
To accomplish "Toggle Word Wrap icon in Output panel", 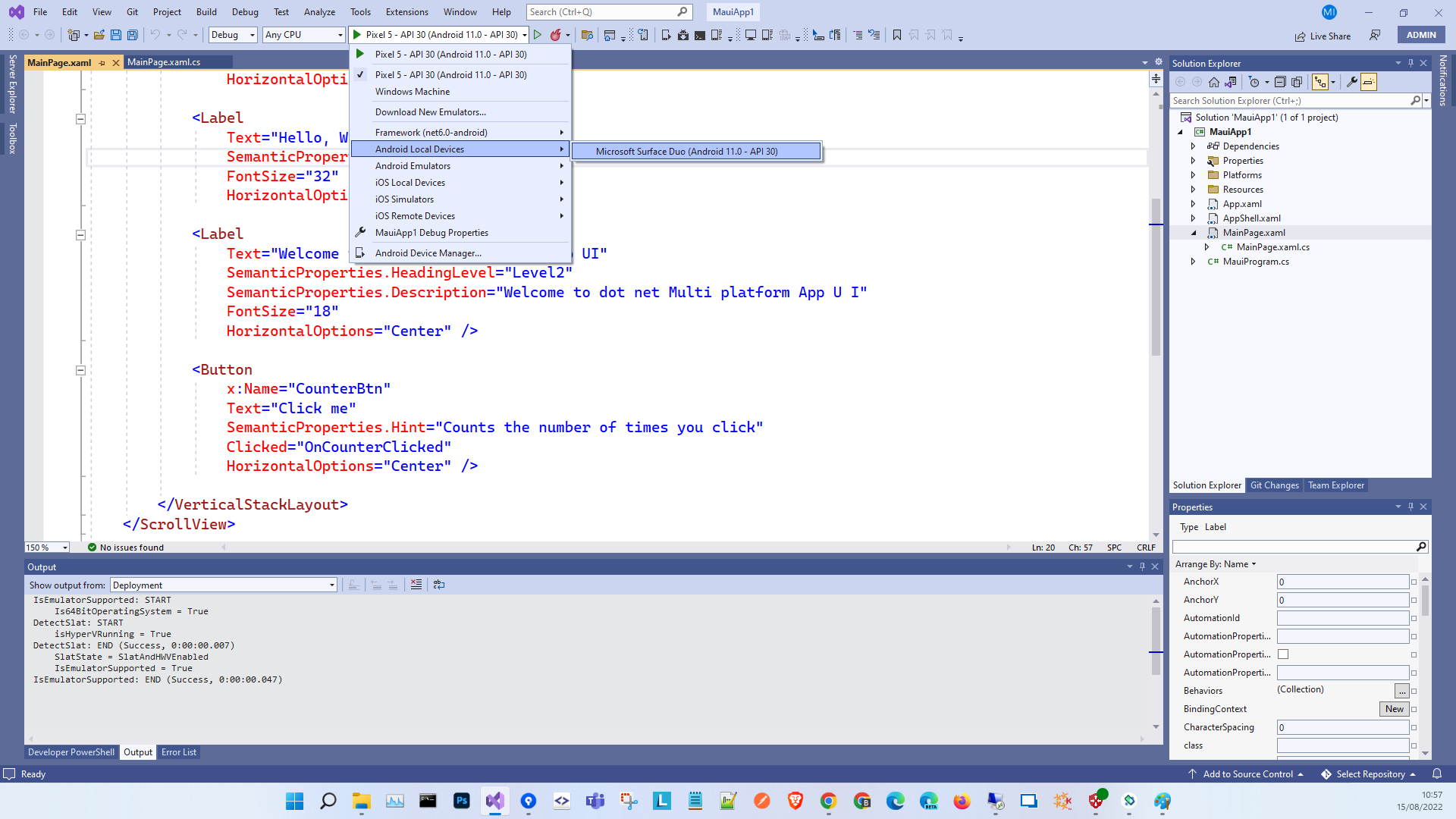I will pyautogui.click(x=439, y=585).
